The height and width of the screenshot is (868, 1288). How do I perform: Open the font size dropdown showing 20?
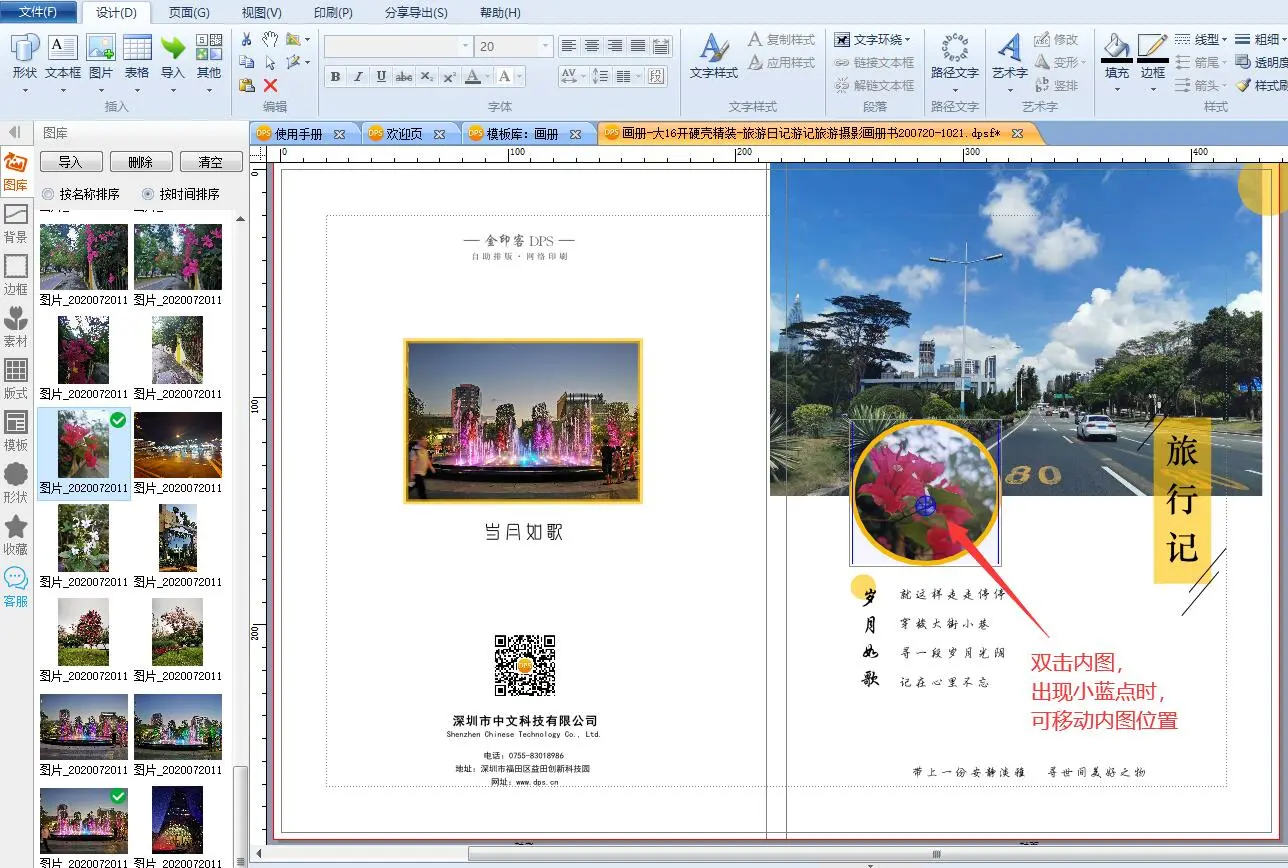click(x=545, y=47)
